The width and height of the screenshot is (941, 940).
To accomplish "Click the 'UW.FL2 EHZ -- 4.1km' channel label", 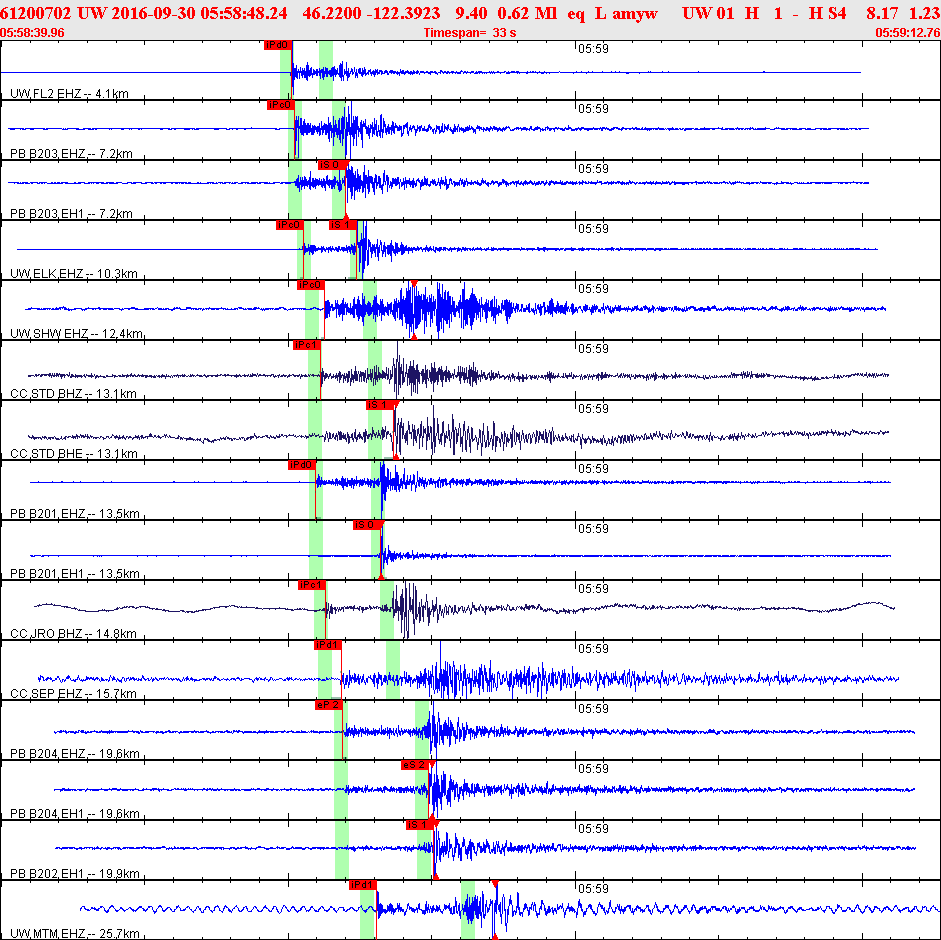I will (x=69, y=94).
